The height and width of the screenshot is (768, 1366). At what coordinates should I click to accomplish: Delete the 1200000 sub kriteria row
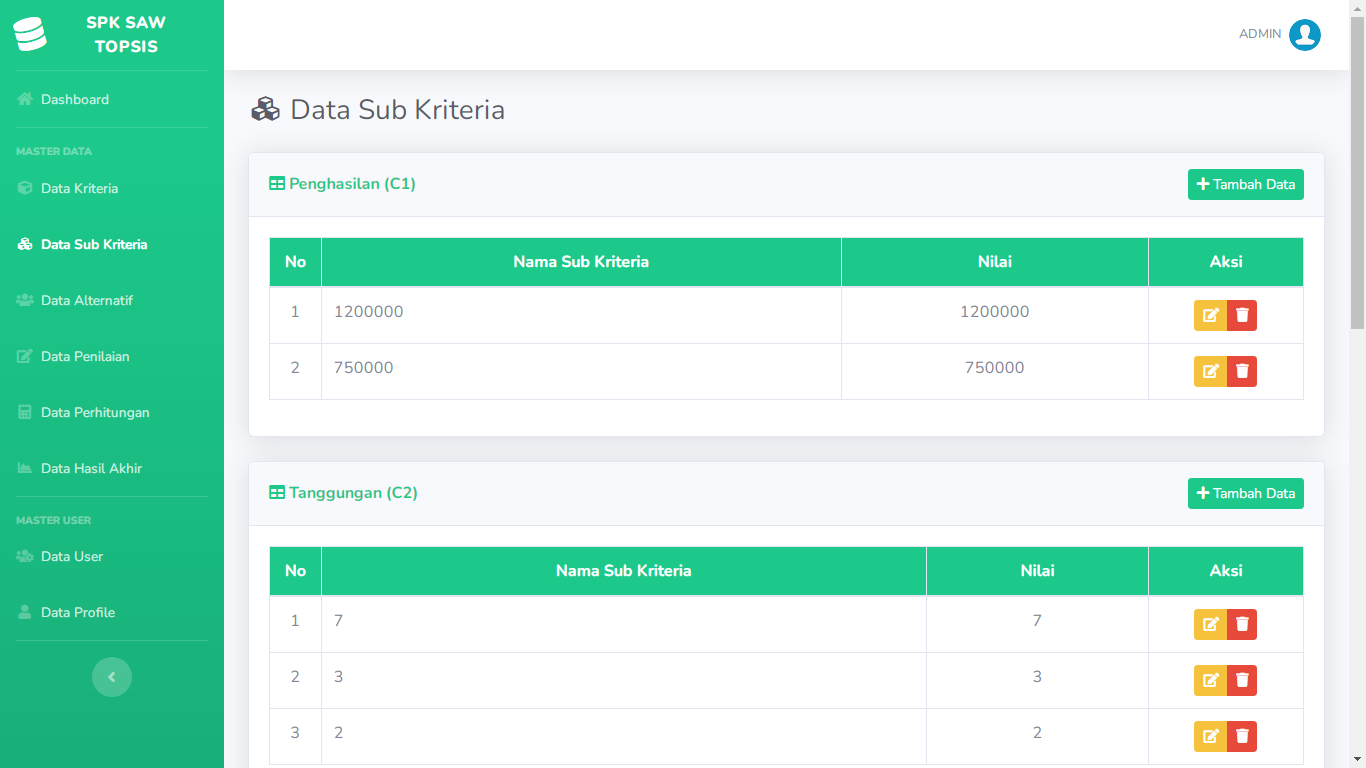pyautogui.click(x=1242, y=315)
